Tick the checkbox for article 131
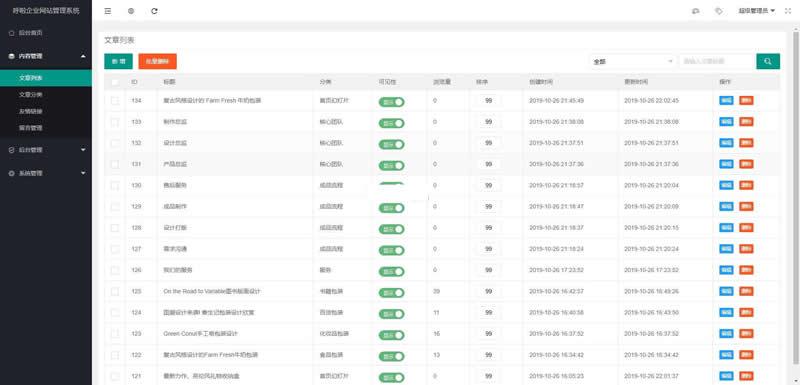Image resolution: width=800 pixels, height=385 pixels. point(115,164)
